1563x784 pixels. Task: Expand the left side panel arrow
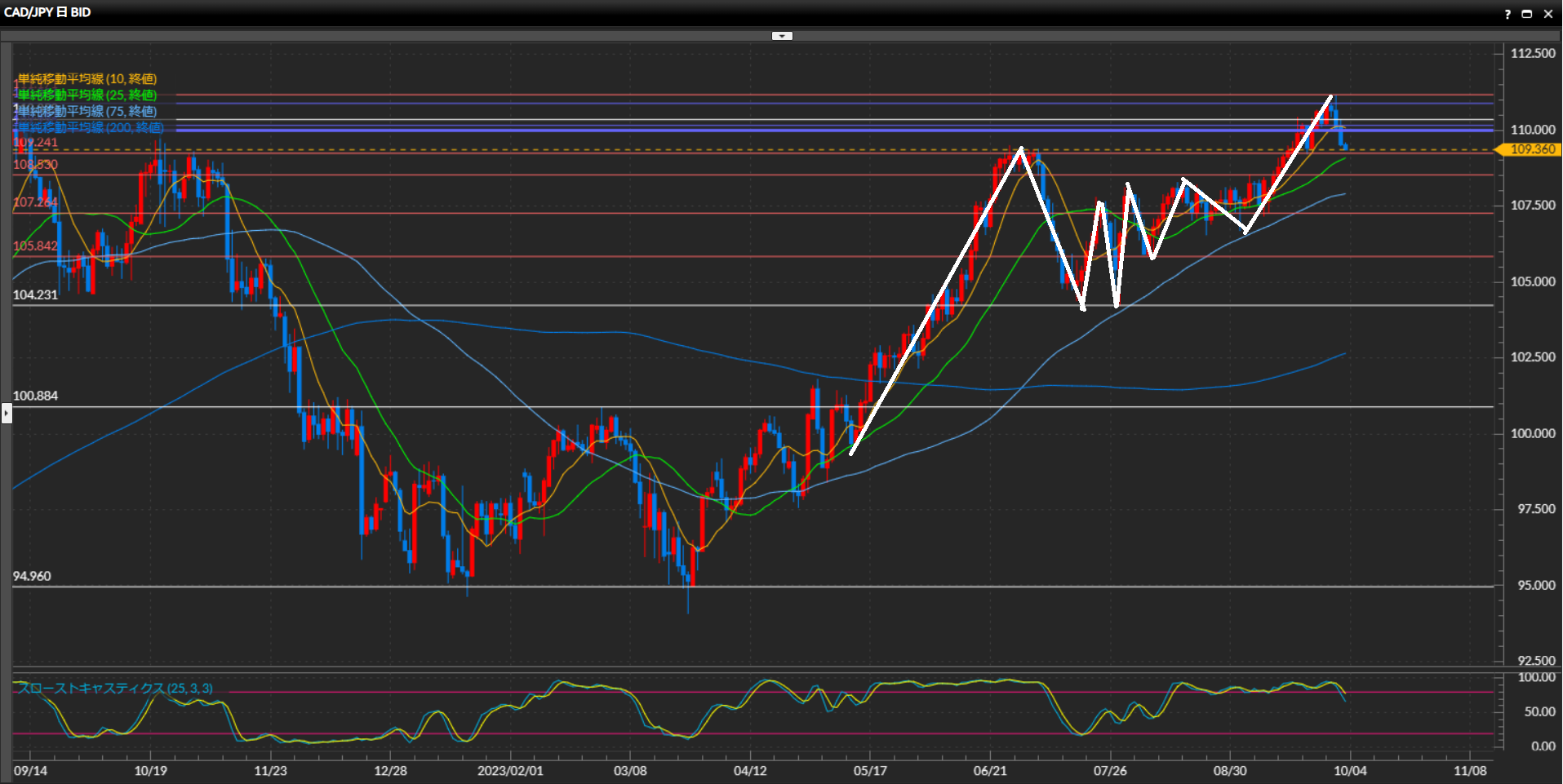(x=7, y=414)
